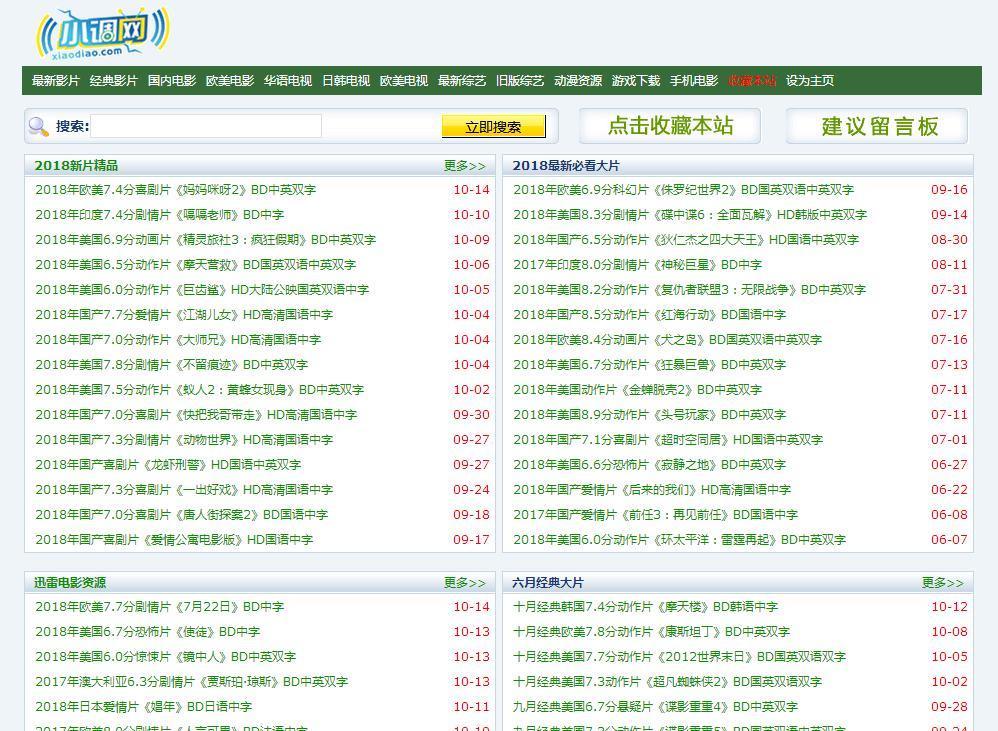Click the magnifier icon beside the search box
Viewport: 998px width, 731px height.
click(39, 126)
